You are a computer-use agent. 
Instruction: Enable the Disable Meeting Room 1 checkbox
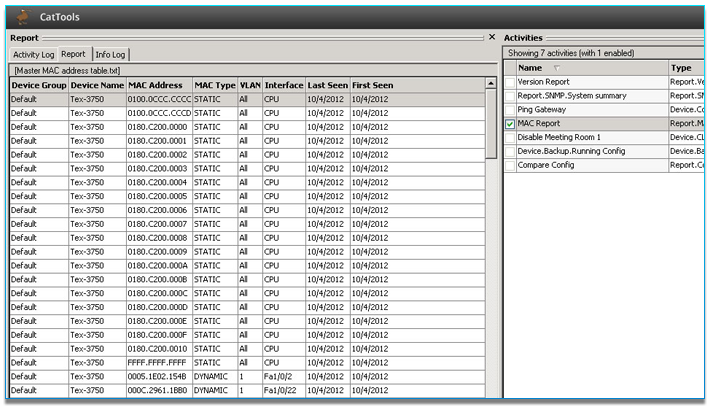510,137
